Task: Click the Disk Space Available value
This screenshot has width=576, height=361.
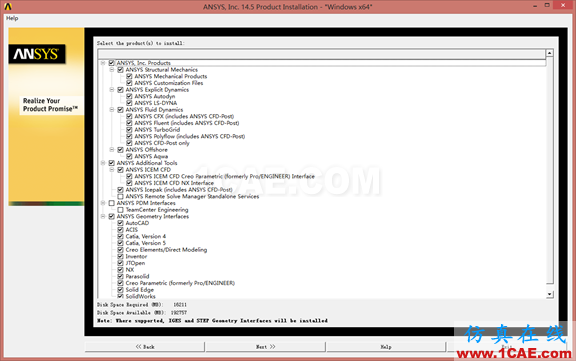Action: (179, 313)
